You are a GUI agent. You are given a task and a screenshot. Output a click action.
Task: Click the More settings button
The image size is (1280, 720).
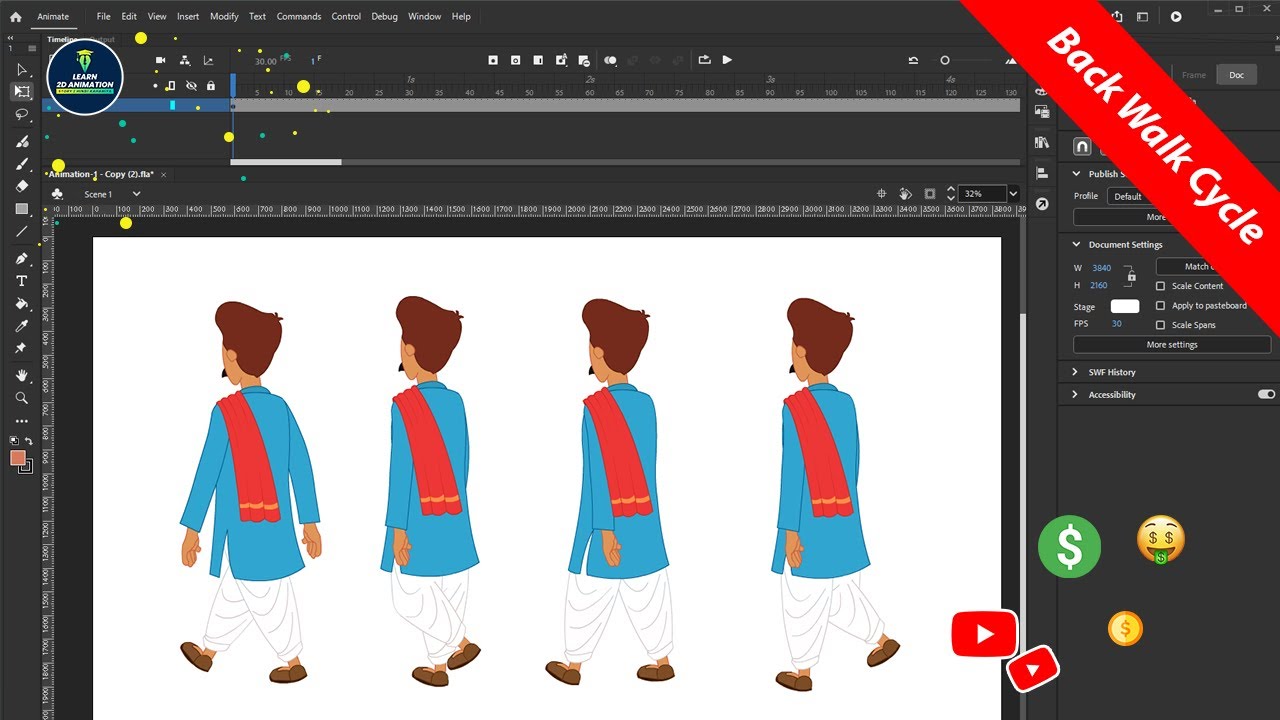(x=1172, y=345)
